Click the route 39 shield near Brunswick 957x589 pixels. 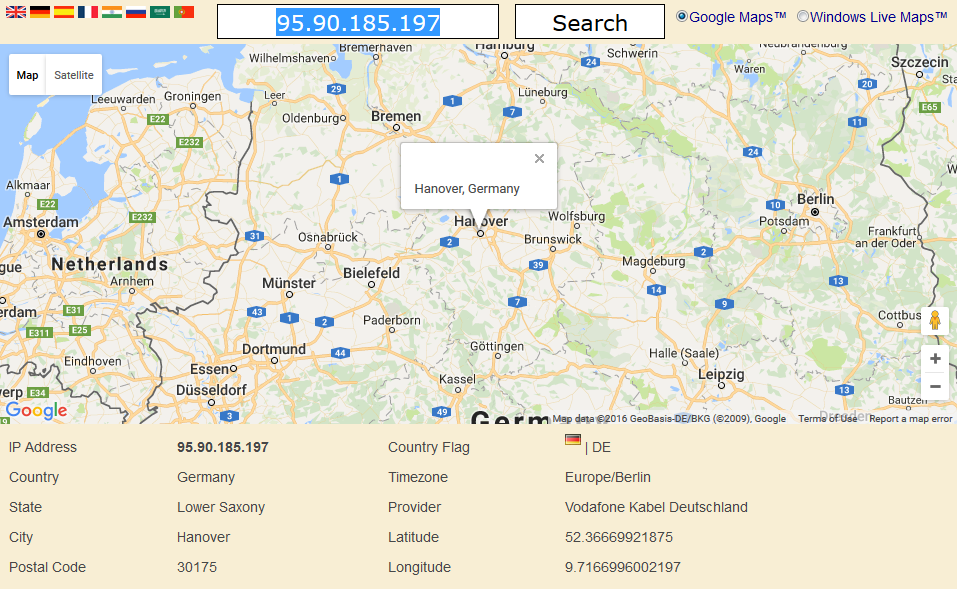click(x=538, y=265)
